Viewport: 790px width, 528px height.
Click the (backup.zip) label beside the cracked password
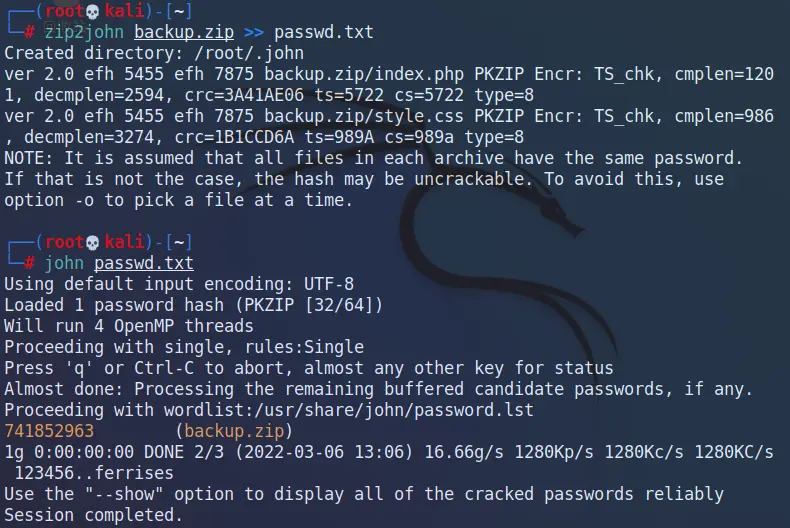[233, 431]
